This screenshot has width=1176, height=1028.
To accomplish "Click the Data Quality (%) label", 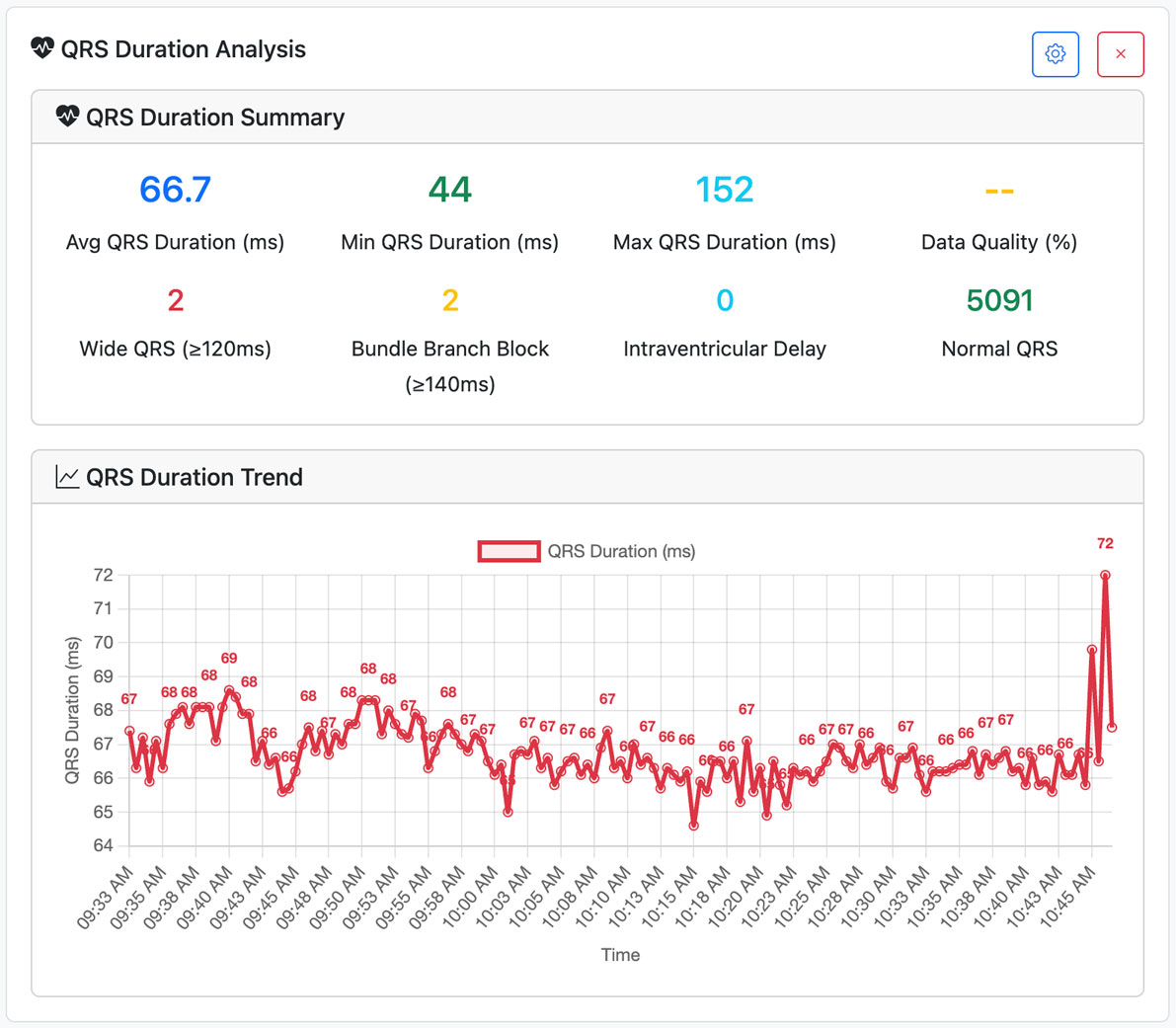I will click(x=1000, y=242).
